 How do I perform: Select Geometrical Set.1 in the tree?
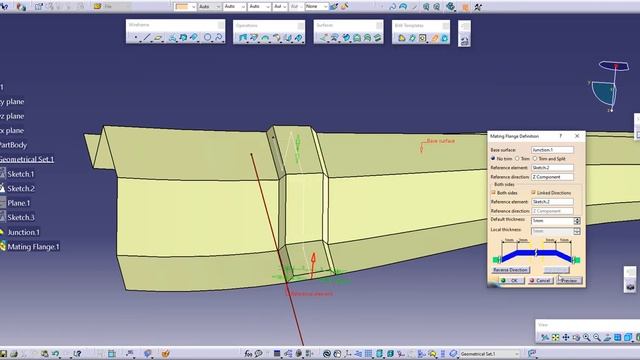click(27, 159)
